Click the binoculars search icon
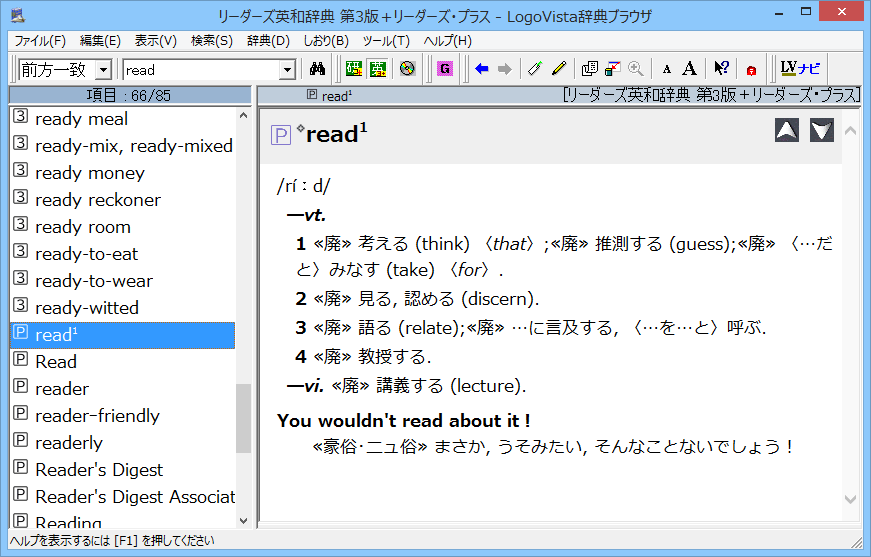 tap(318, 69)
